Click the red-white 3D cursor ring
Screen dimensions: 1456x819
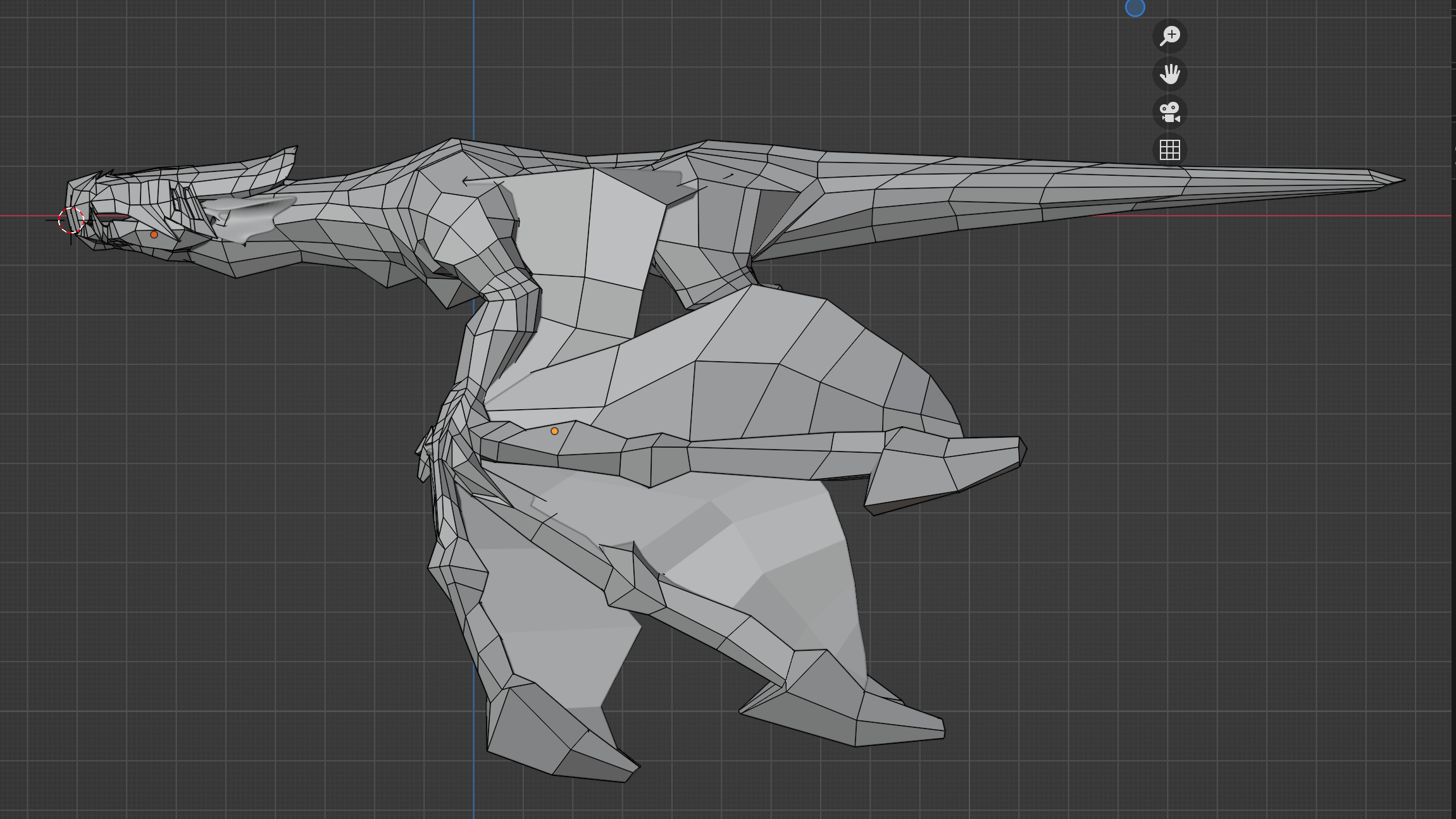71,219
